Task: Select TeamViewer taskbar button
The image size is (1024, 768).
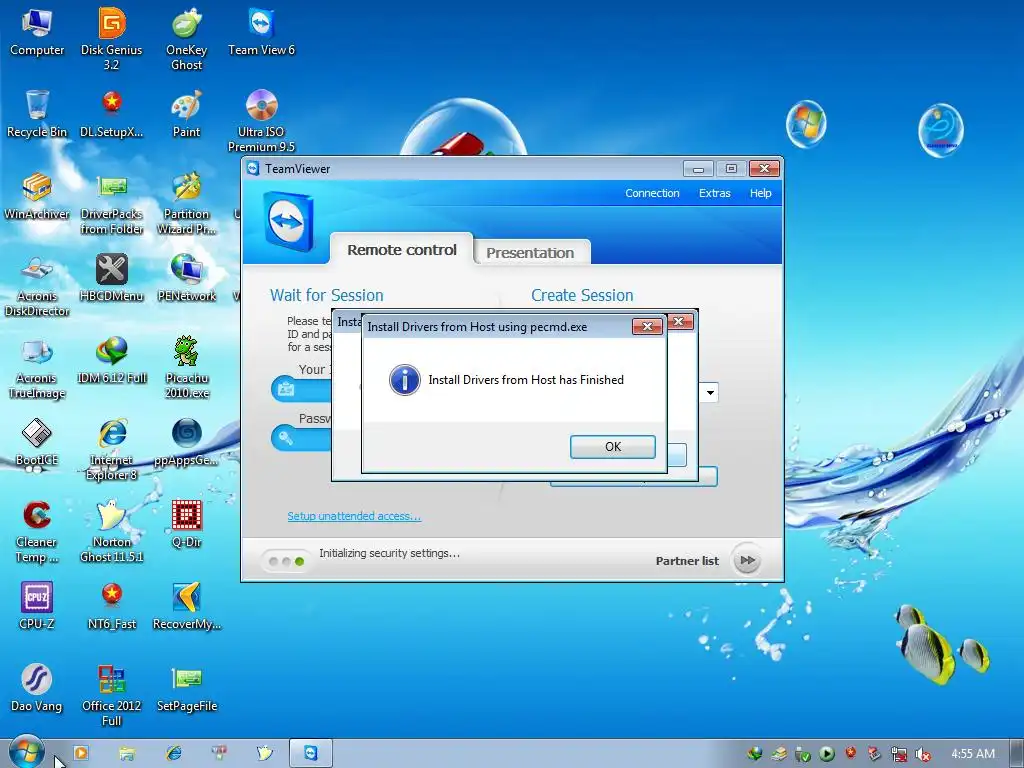Action: pyautogui.click(x=311, y=753)
